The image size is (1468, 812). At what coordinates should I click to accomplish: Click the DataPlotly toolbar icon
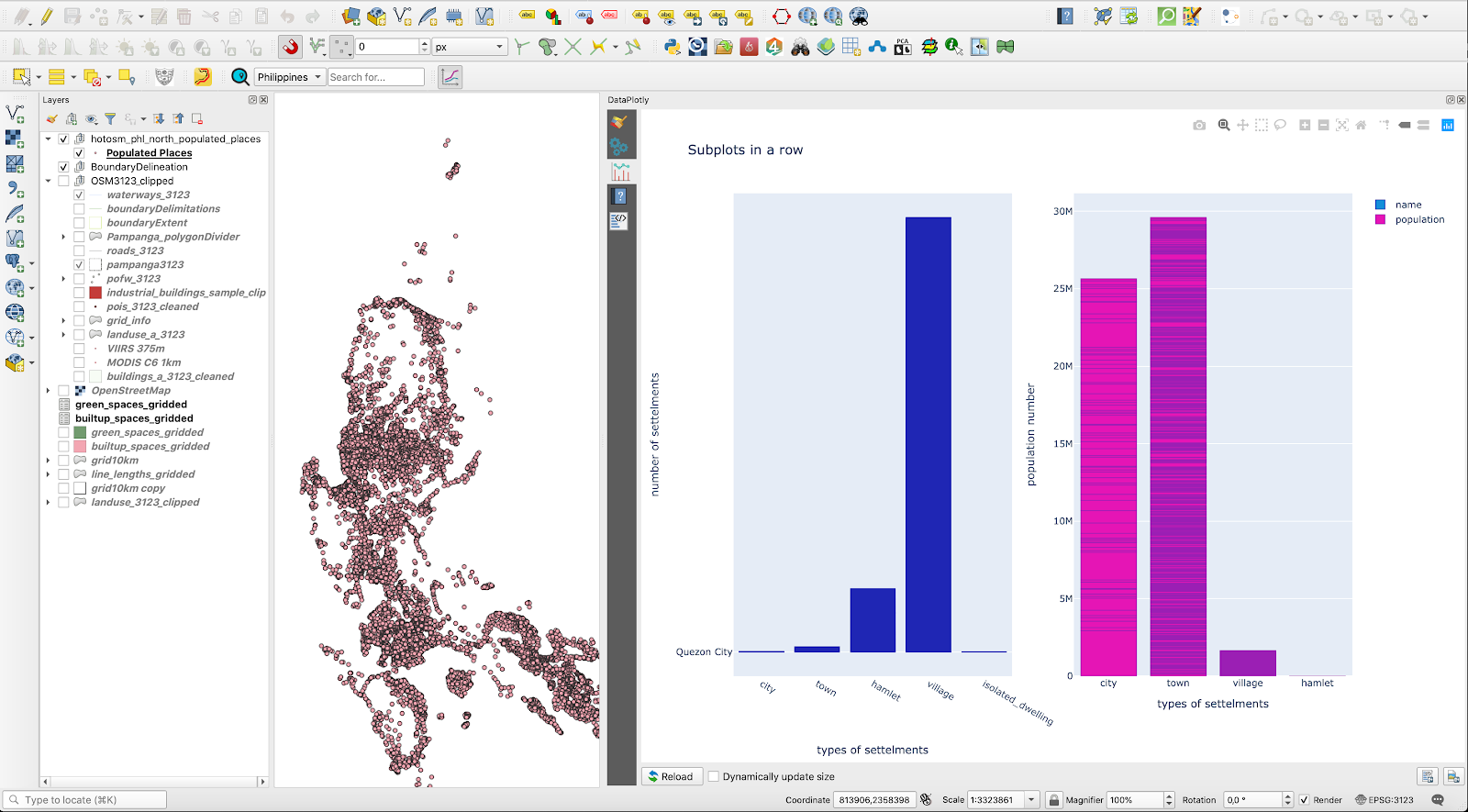[450, 77]
